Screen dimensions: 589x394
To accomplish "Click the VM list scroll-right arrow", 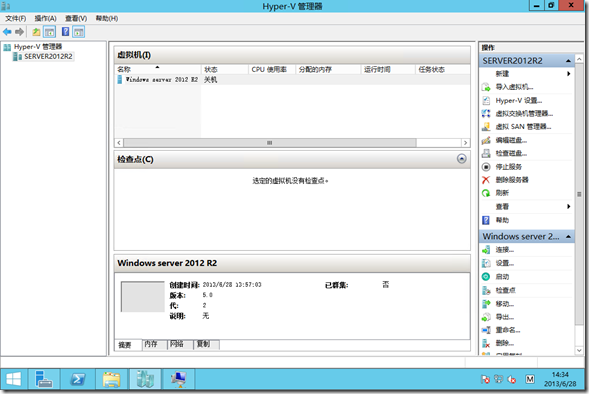I will coord(465,143).
